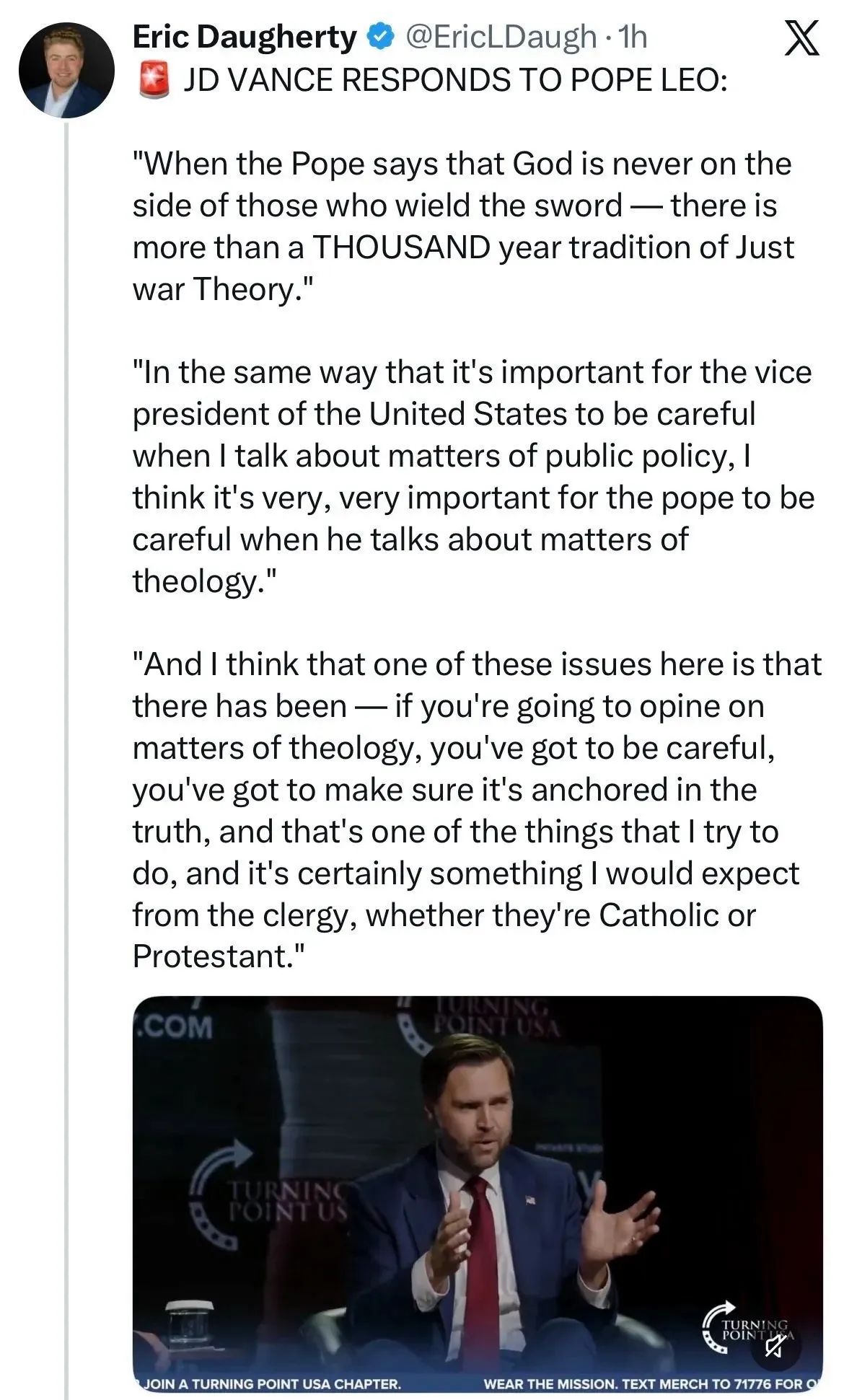The image size is (844, 1400).
Task: Click the flag lapel pin on the suit
Action: click(x=531, y=1201)
